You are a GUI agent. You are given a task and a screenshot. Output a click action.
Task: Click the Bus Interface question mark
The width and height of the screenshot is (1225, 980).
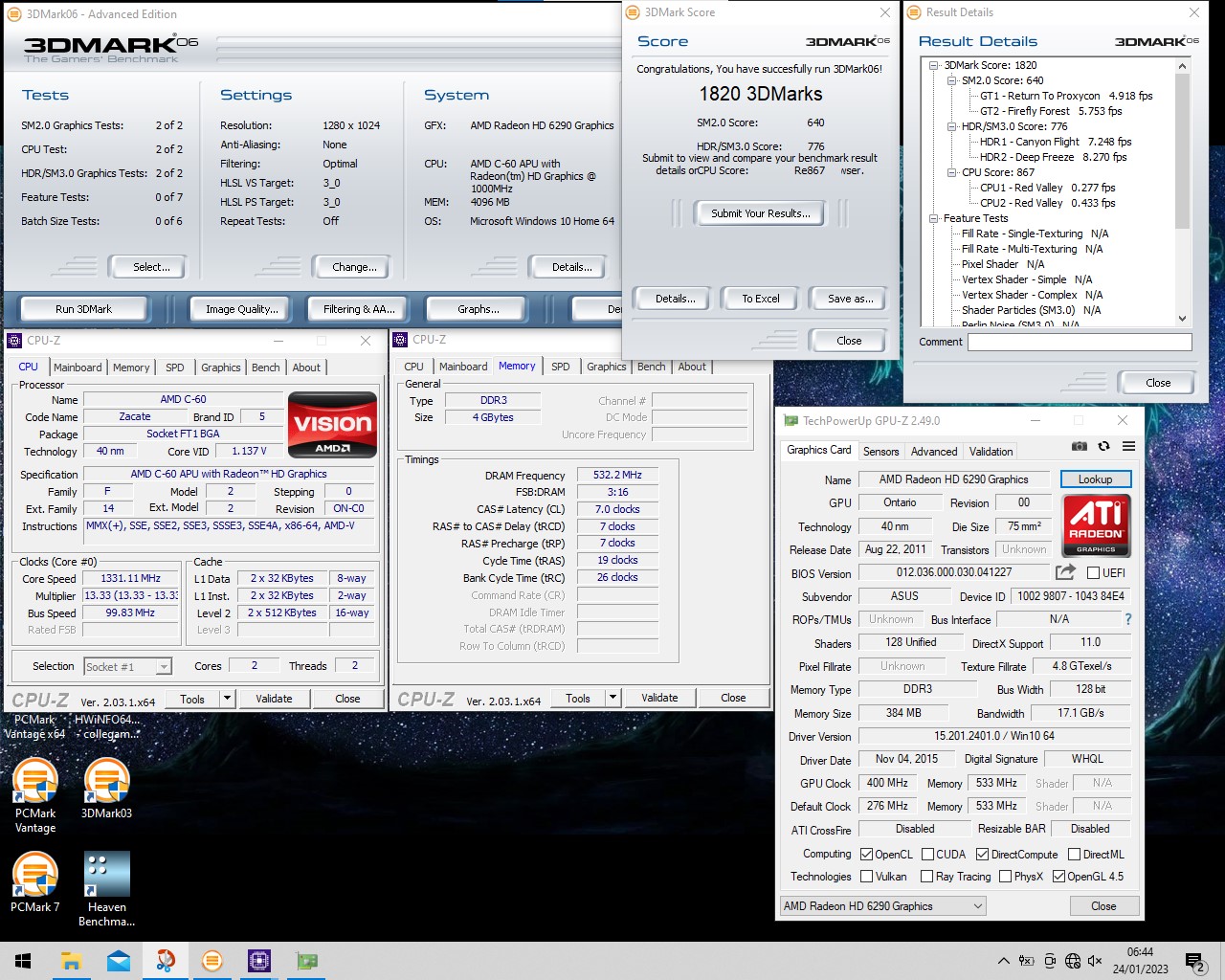[x=1127, y=619]
